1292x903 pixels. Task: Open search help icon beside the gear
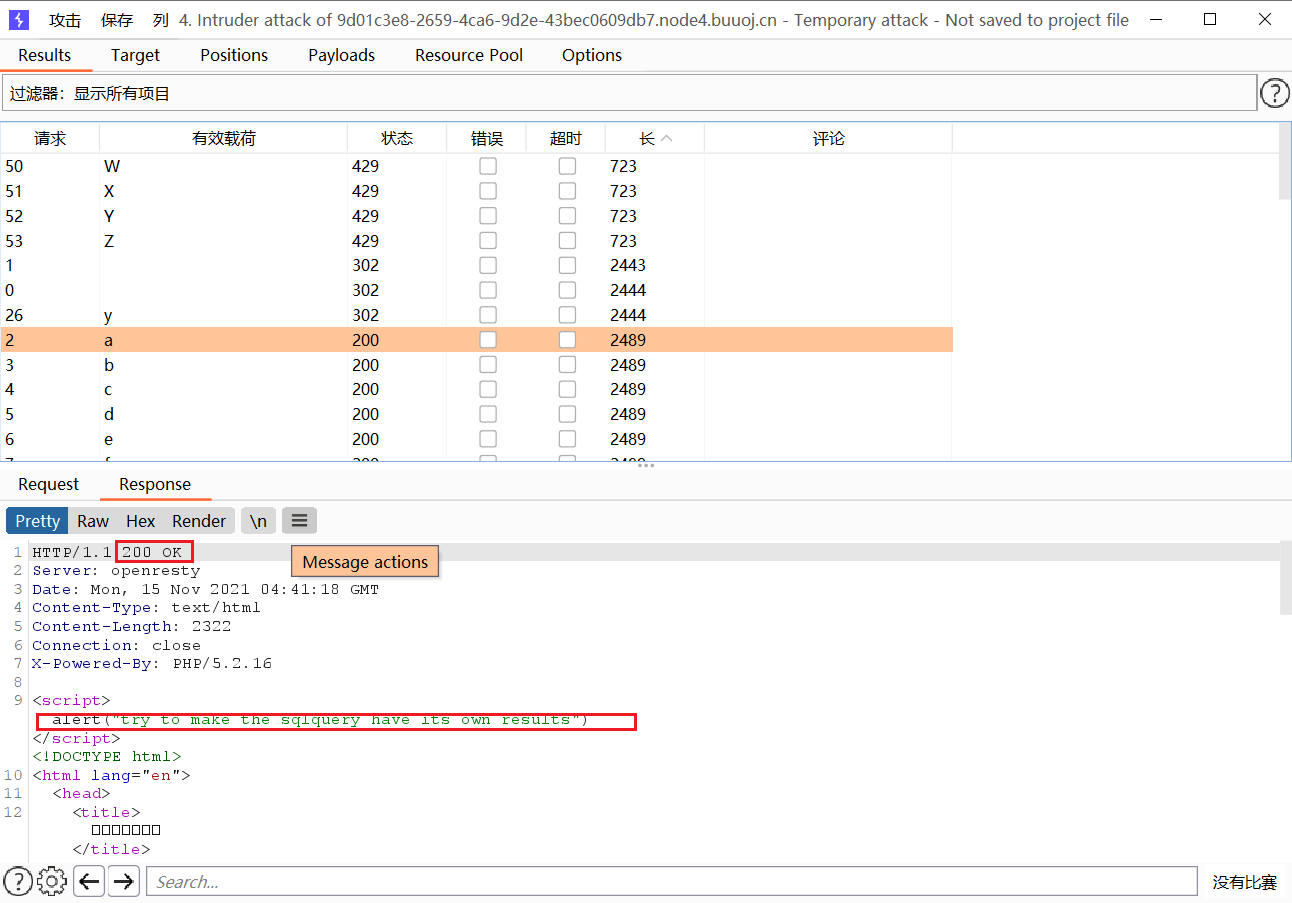coord(18,881)
